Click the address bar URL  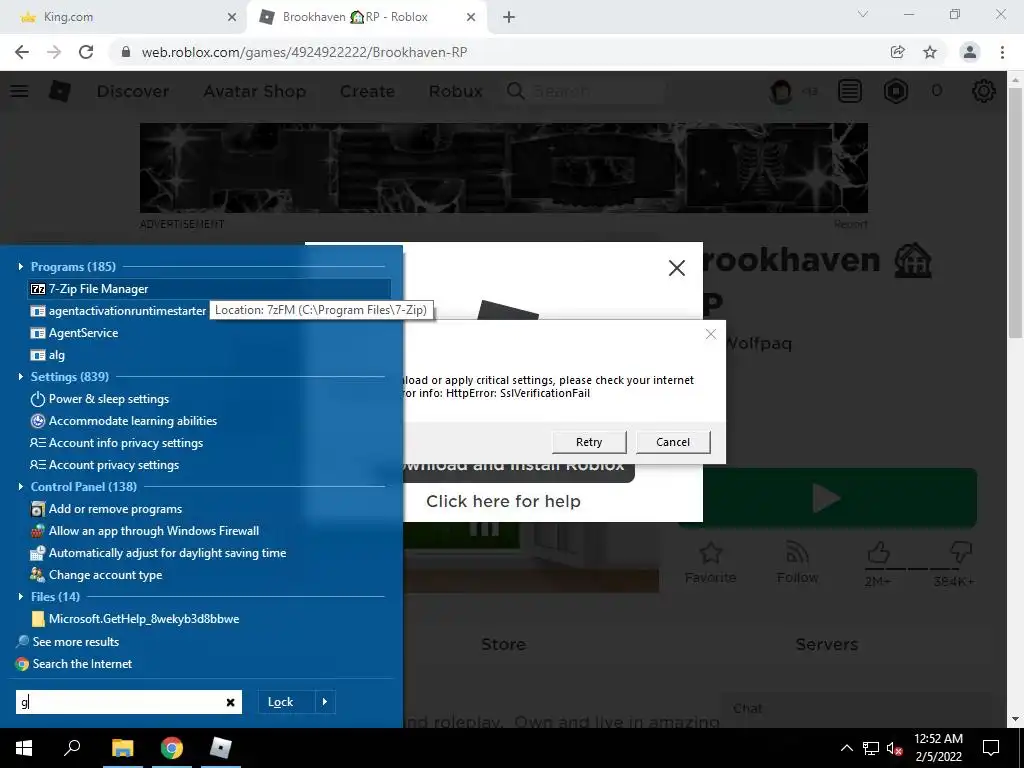coord(304,52)
